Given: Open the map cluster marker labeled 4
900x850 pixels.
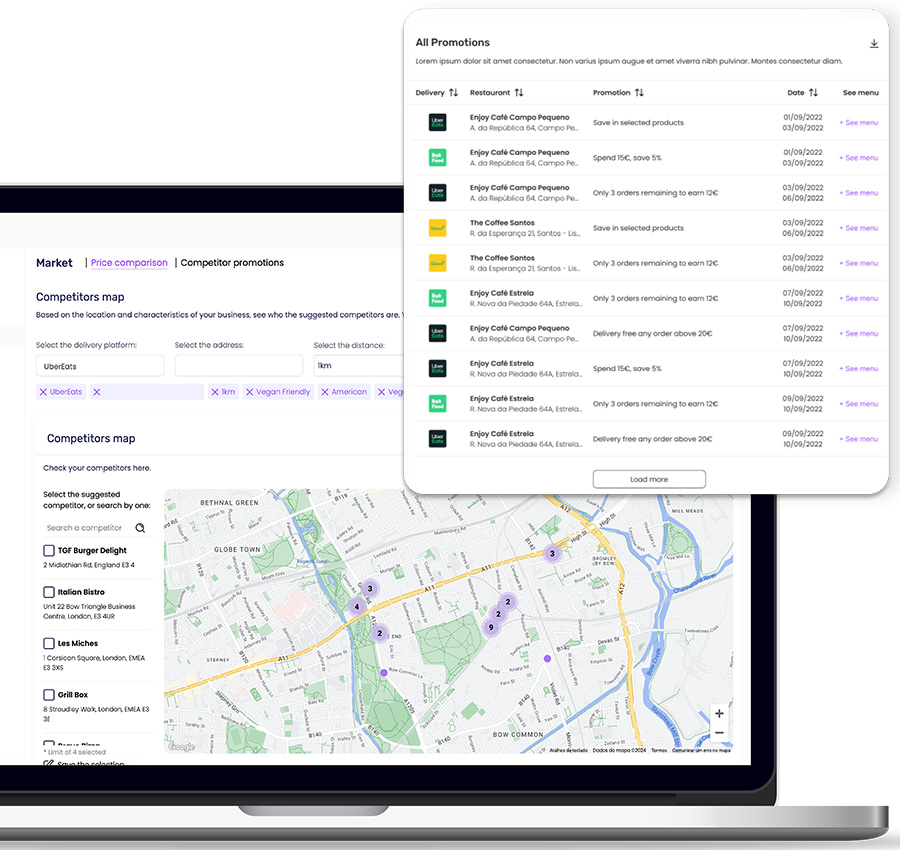Looking at the screenshot, I should click(x=357, y=607).
